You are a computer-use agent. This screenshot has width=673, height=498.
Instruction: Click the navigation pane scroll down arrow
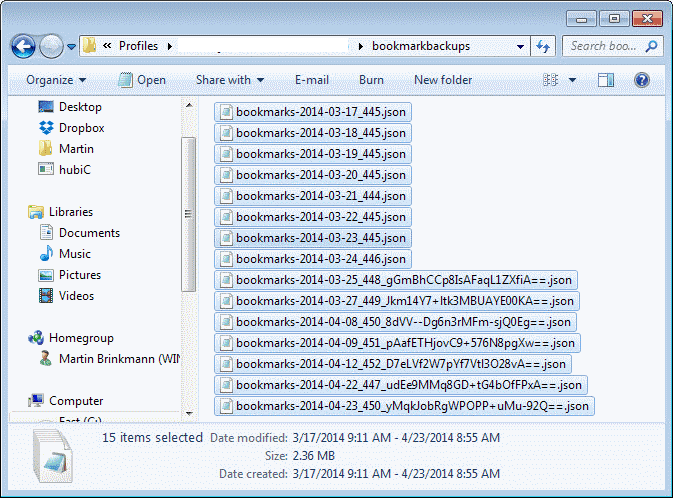189,413
